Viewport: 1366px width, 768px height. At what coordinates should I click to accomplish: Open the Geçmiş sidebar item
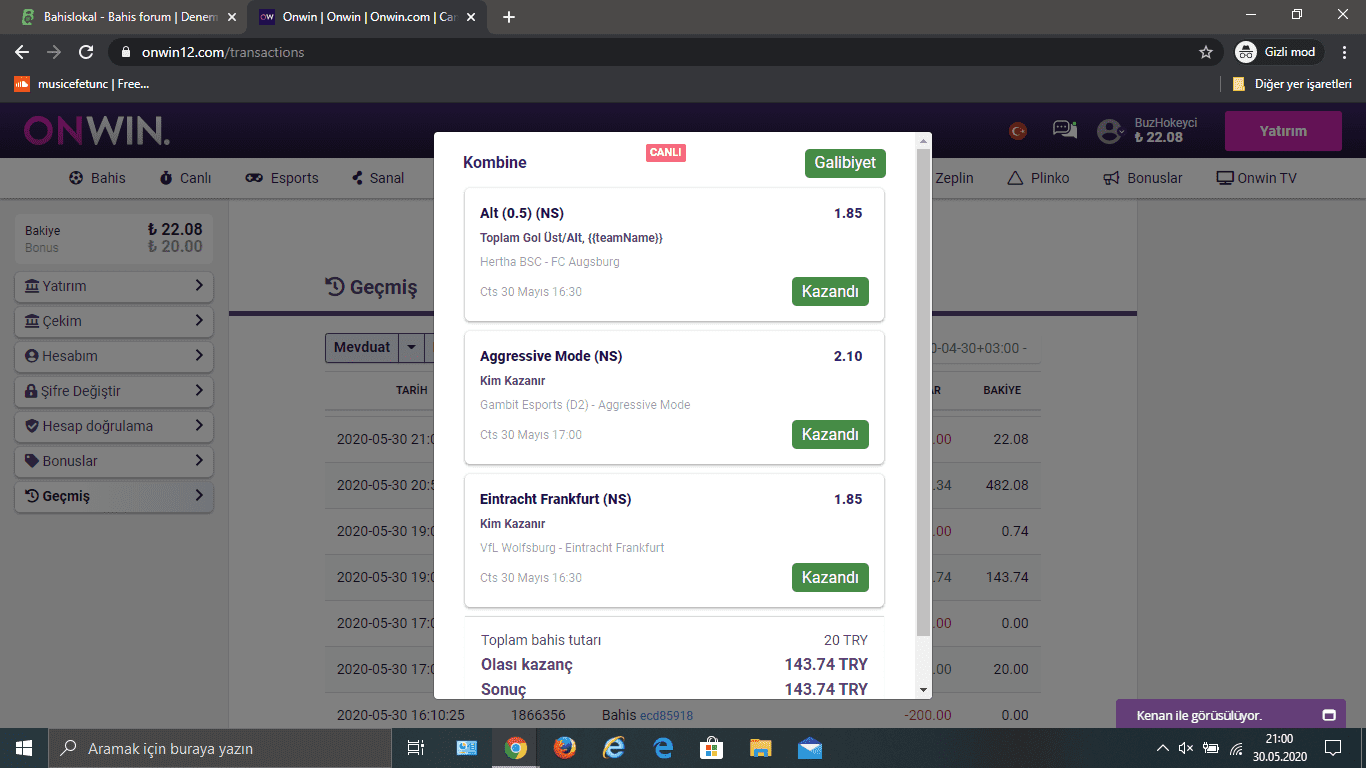tap(114, 496)
